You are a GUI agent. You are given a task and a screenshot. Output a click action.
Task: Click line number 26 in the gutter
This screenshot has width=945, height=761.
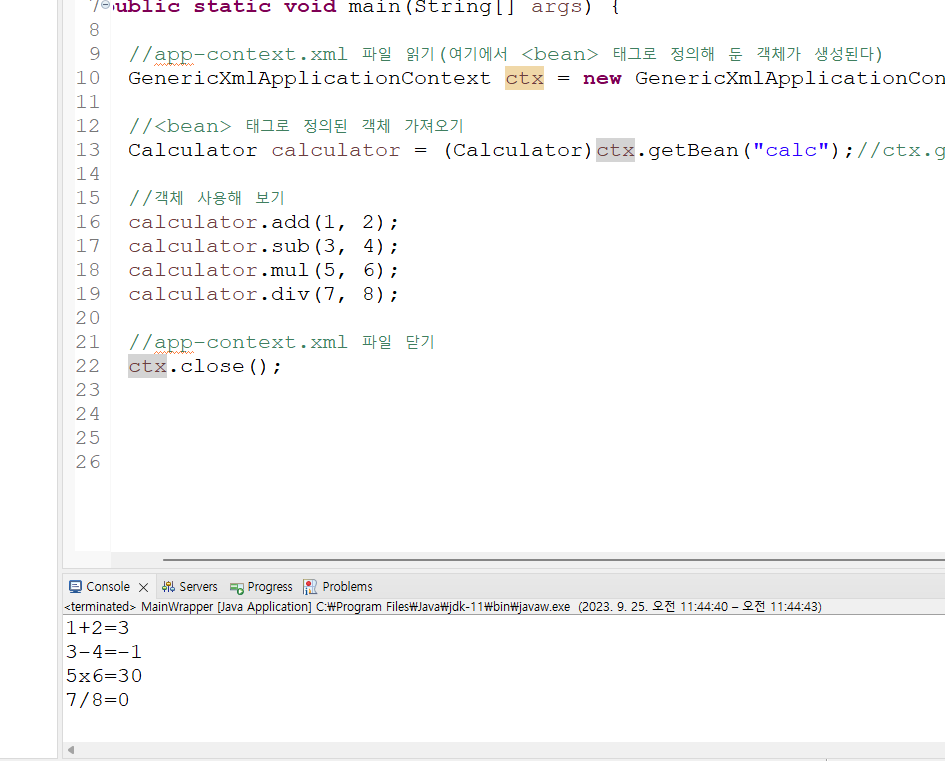click(88, 462)
